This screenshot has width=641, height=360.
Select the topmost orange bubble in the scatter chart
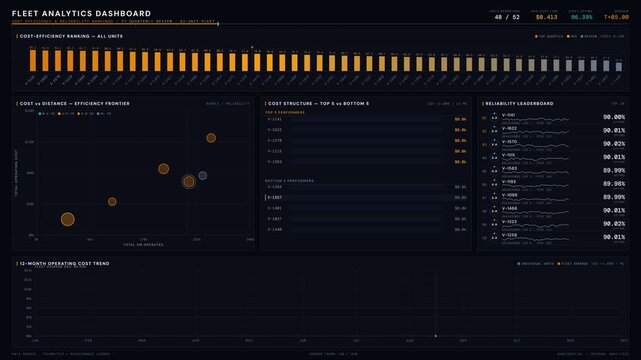211,138
